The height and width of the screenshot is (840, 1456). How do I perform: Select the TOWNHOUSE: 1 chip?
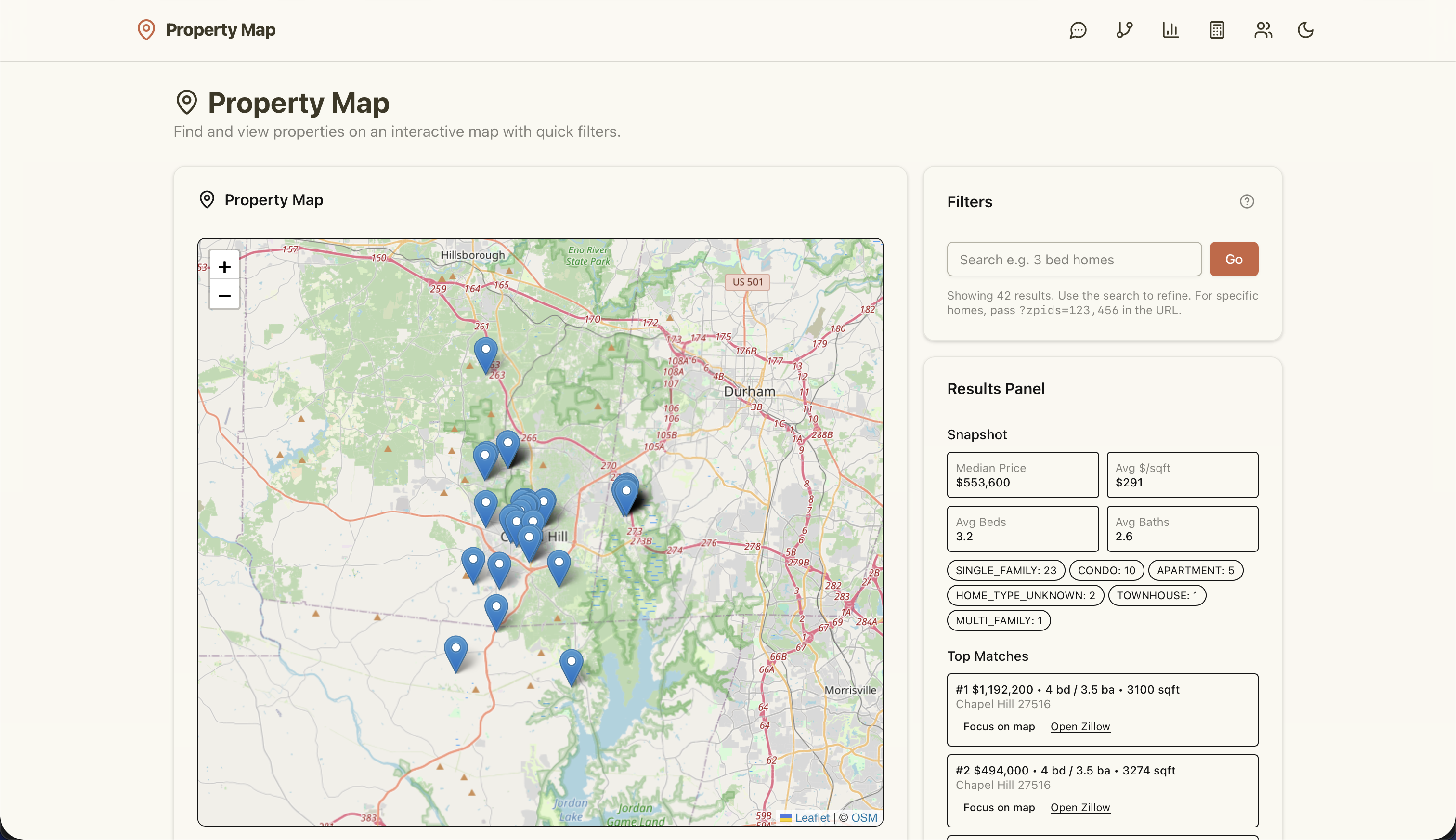click(1157, 595)
